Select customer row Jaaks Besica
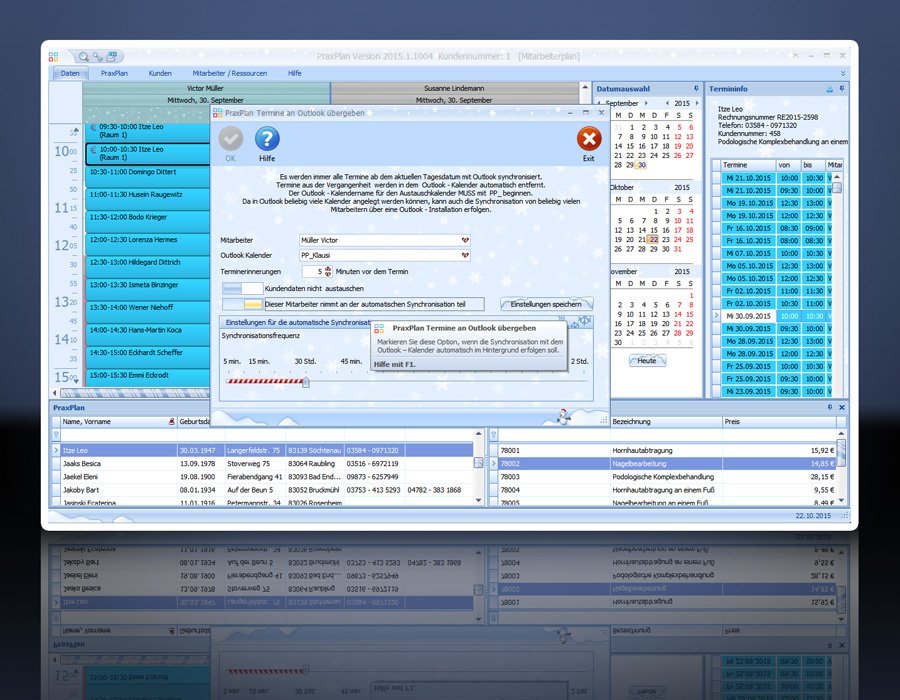 tap(264, 464)
